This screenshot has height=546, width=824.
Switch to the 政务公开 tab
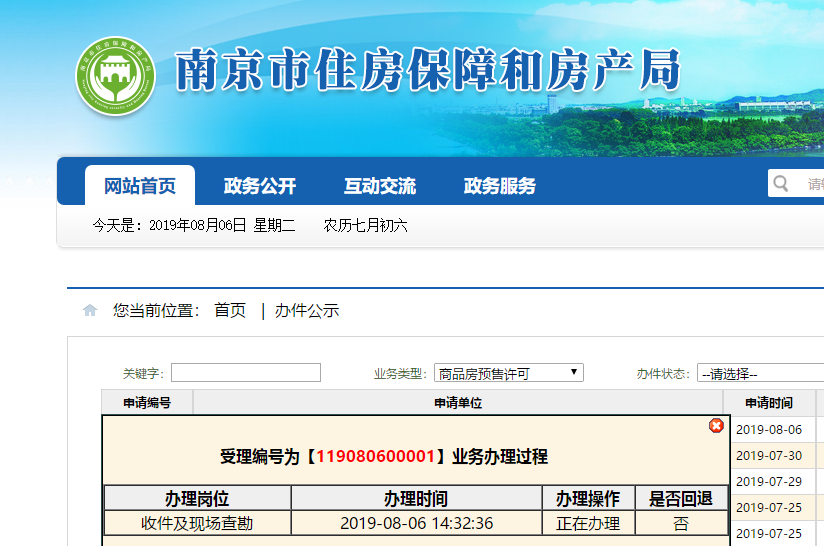point(260,186)
